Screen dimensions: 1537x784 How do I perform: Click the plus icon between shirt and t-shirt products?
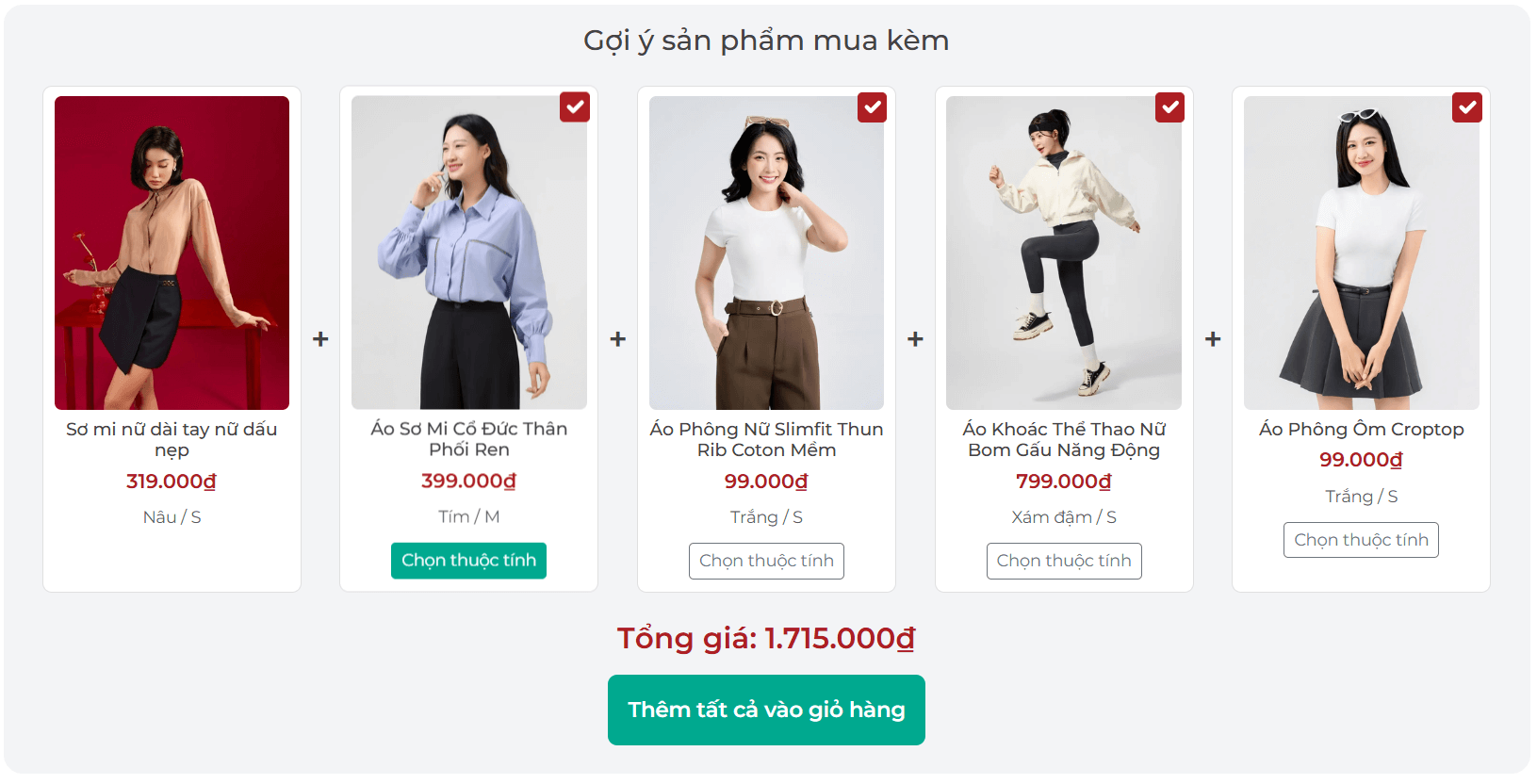[x=618, y=337]
